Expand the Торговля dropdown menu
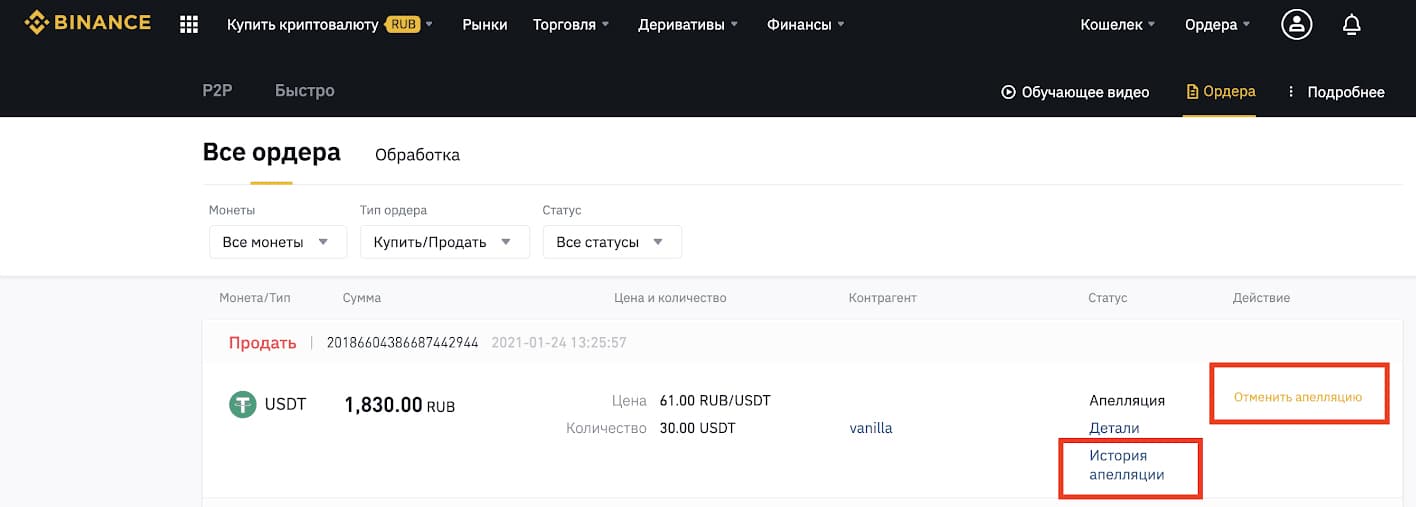Screen dimensions: 1416x507 coord(571,24)
